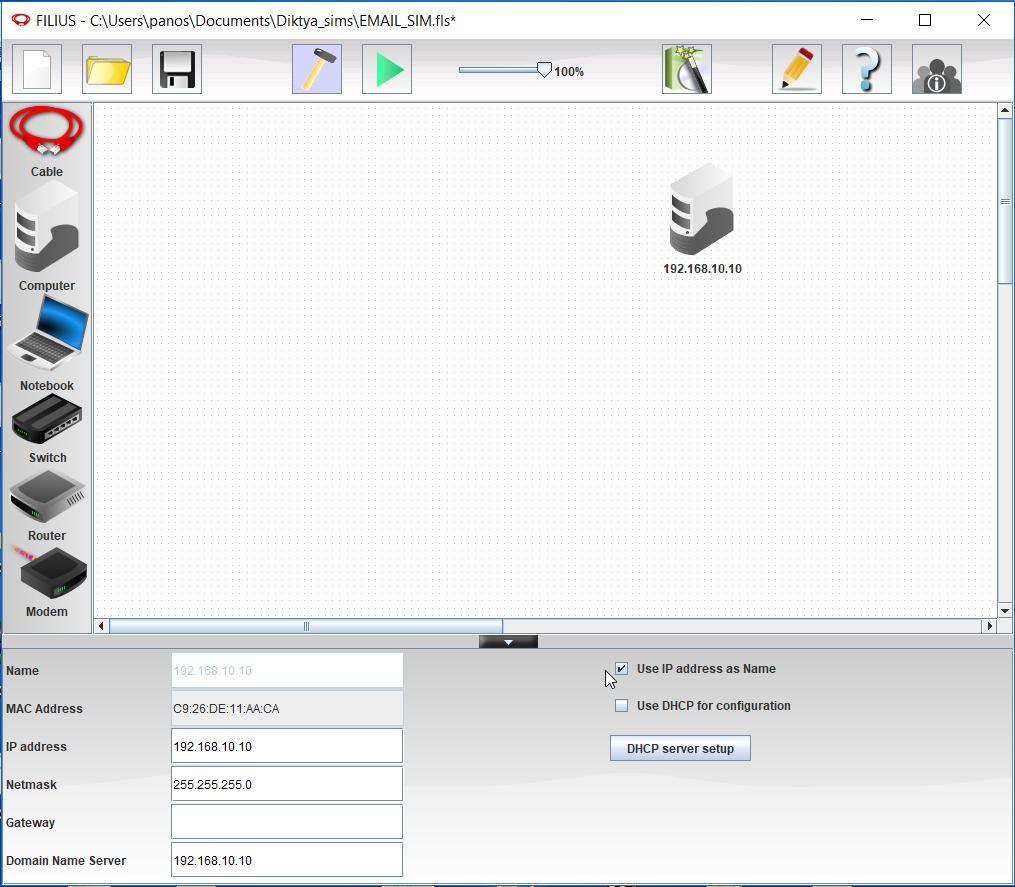Select the Switch component
Image resolution: width=1015 pixels, height=887 pixels.
click(x=47, y=429)
